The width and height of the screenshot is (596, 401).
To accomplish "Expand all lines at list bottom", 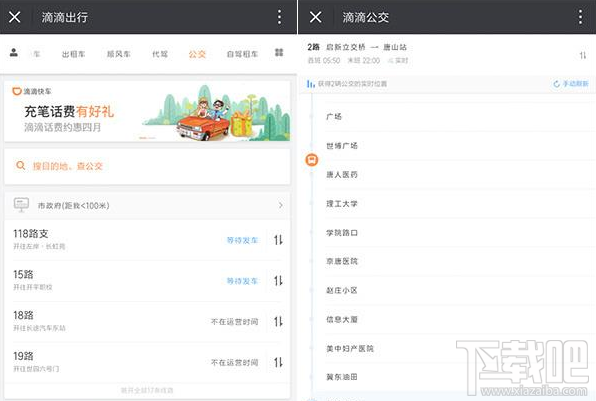I will pyautogui.click(x=147, y=390).
